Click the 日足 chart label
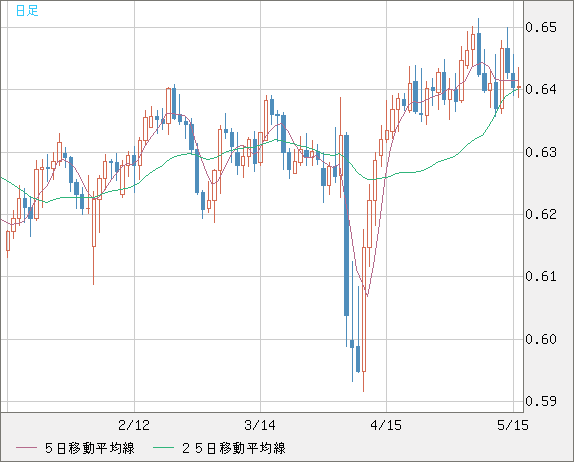 [x=27, y=11]
